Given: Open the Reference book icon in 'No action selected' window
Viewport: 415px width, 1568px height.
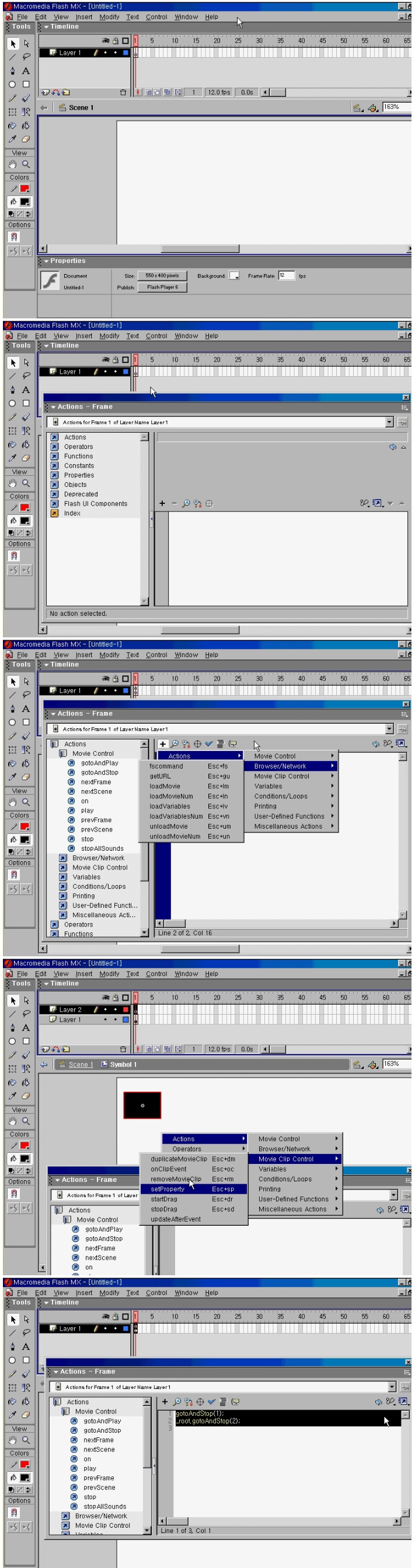Looking at the screenshot, I should click(392, 447).
